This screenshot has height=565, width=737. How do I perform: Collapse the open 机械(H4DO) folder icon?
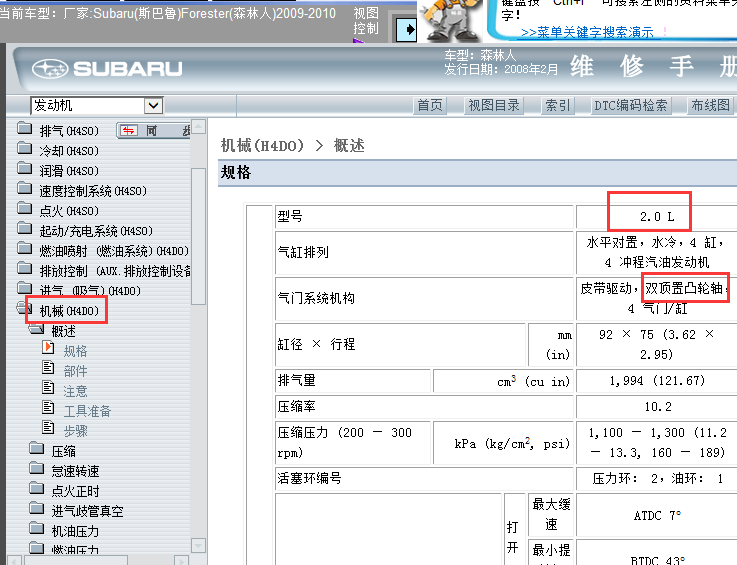[24, 308]
